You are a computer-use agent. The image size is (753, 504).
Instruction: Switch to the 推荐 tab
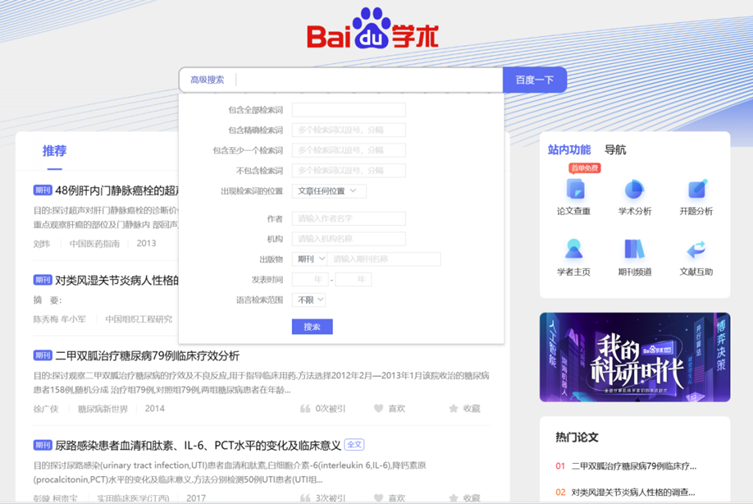tap(54, 151)
